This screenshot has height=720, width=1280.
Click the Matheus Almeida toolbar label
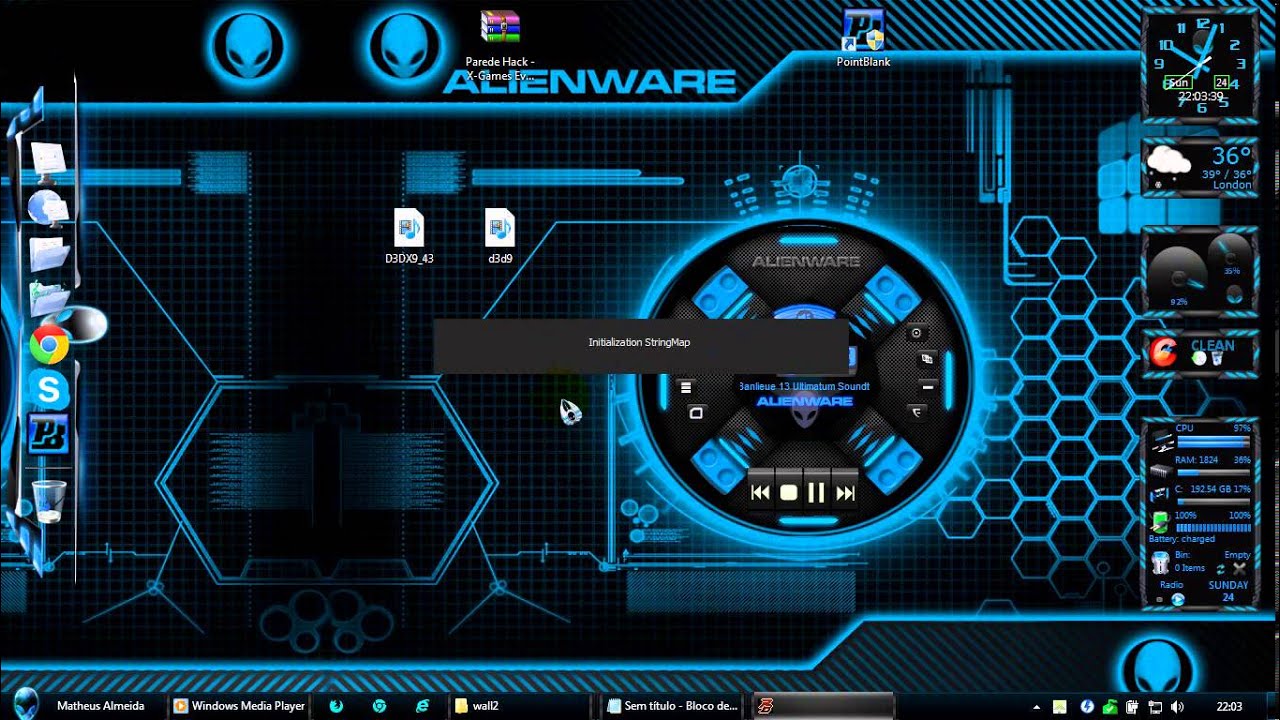(101, 706)
